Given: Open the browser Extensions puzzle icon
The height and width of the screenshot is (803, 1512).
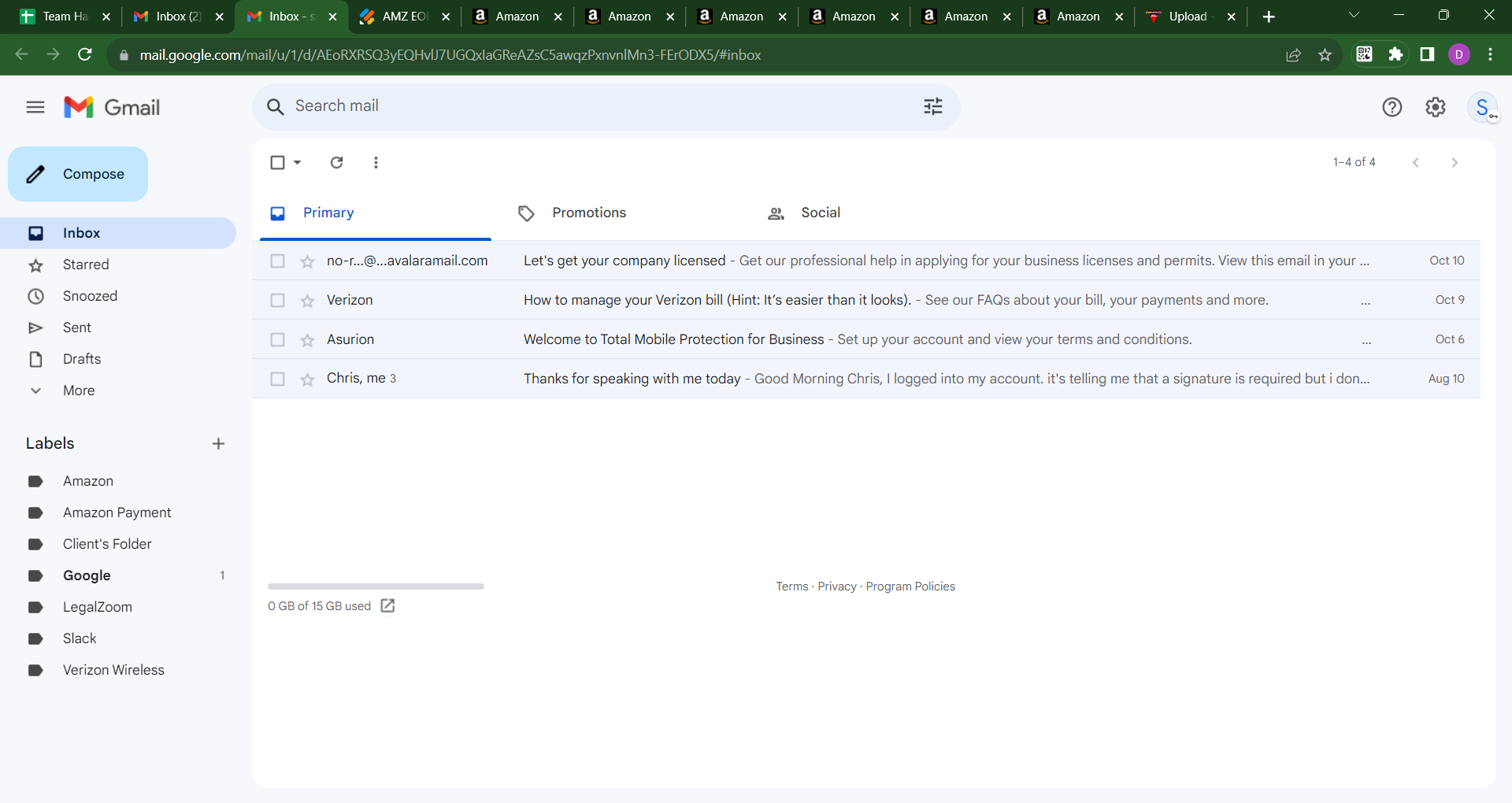Looking at the screenshot, I should (1395, 54).
